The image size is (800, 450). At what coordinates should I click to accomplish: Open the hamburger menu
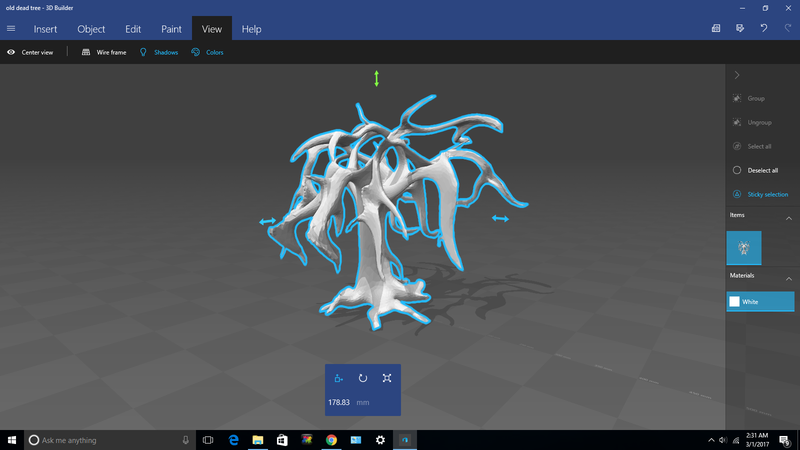pos(11,29)
